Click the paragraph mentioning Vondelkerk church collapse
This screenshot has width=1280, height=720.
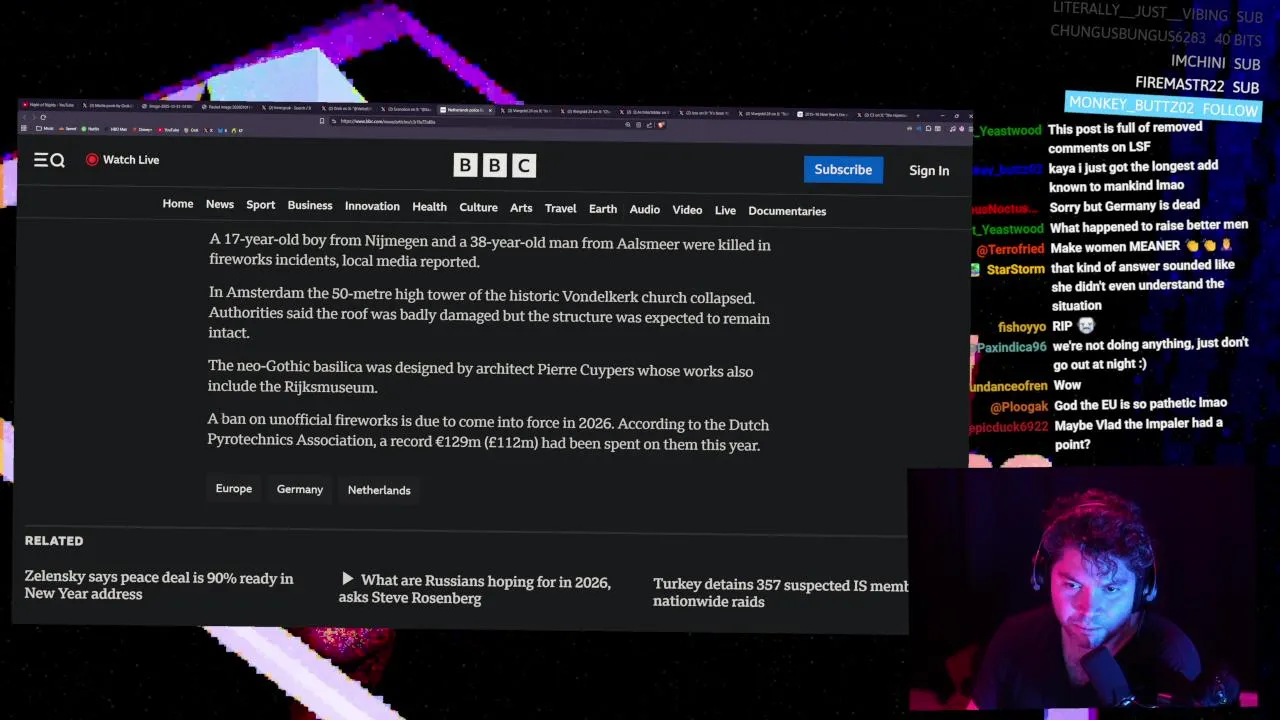pyautogui.click(x=489, y=315)
